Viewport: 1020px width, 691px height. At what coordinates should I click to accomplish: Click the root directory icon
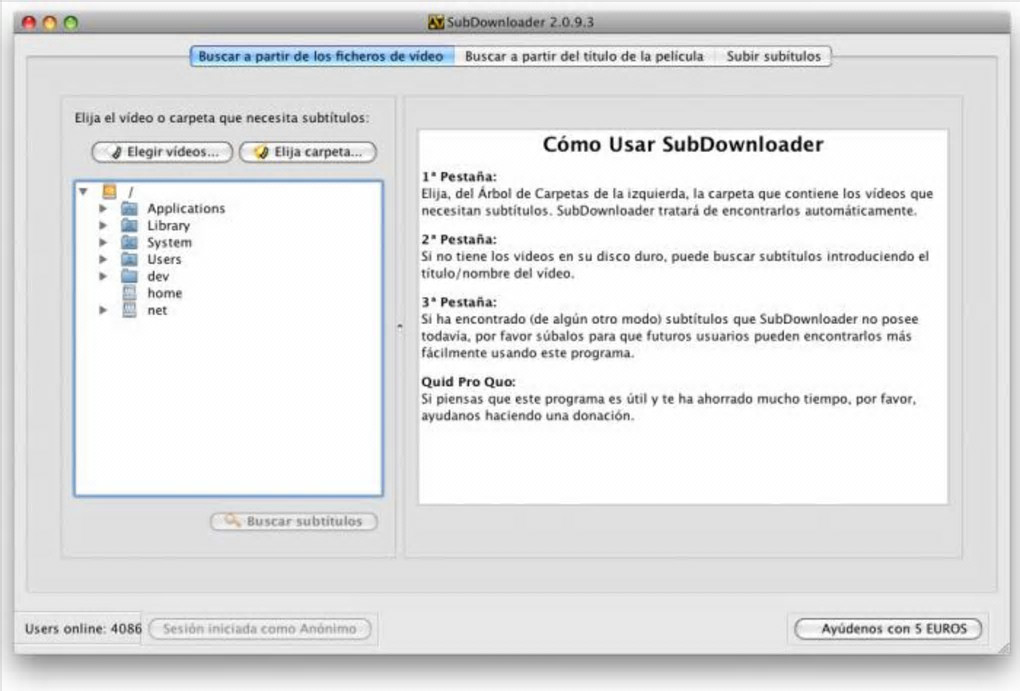[x=109, y=191]
